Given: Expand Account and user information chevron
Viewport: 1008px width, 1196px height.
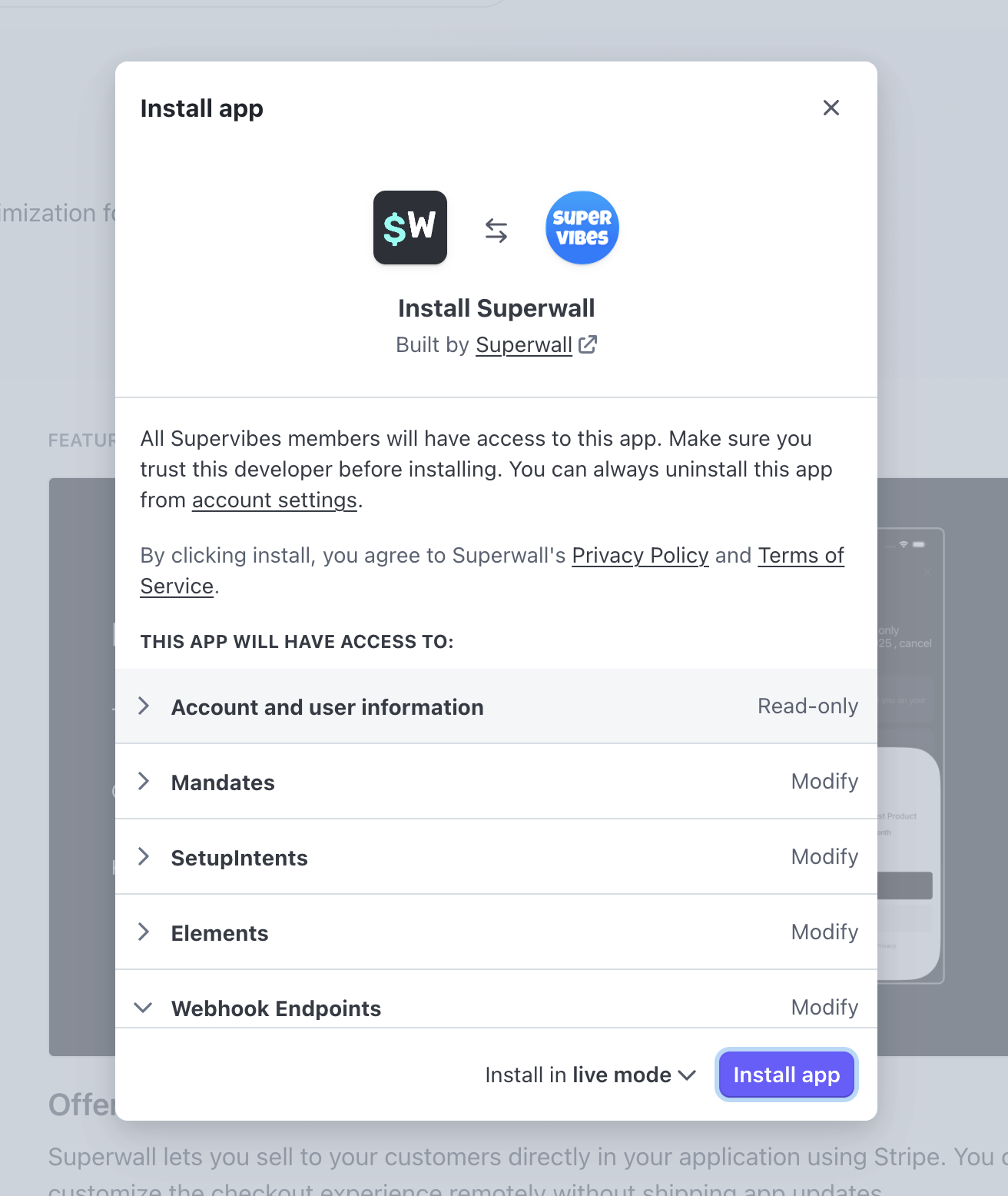Looking at the screenshot, I should [144, 706].
